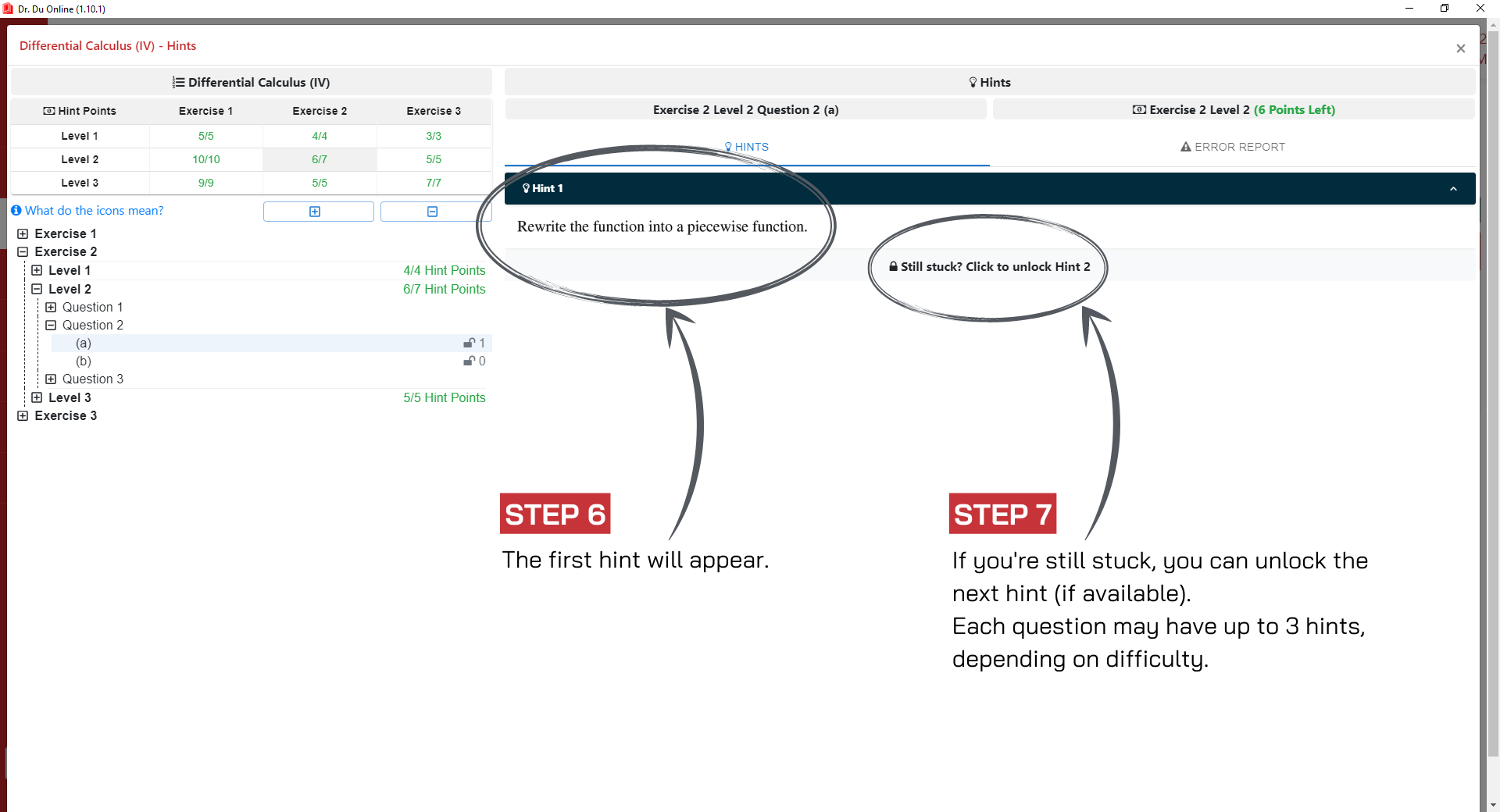1500x812 pixels.
Task: Expand Exercise 3 tree node
Action: (x=23, y=416)
